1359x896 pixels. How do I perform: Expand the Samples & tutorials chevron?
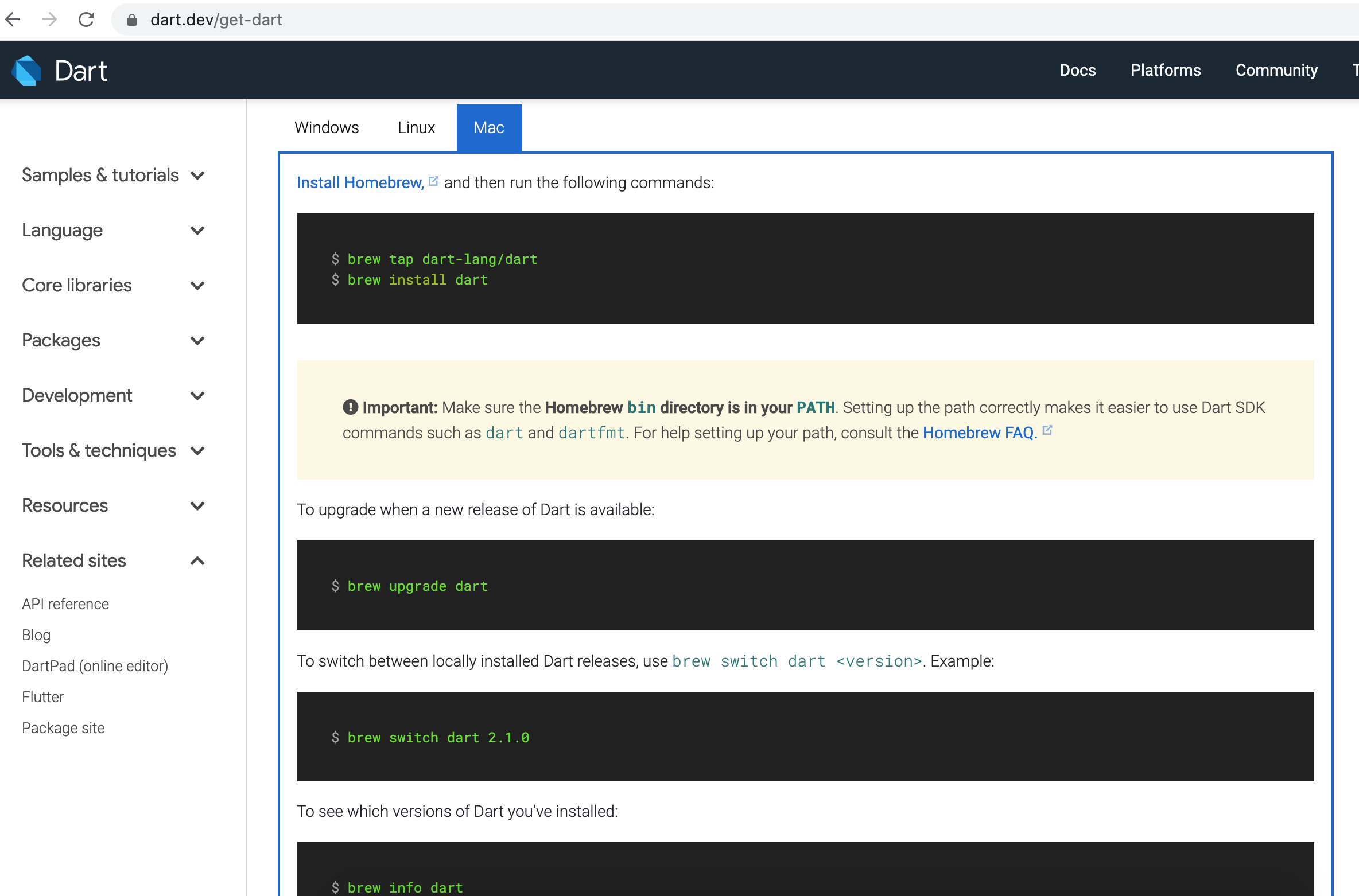point(197,176)
